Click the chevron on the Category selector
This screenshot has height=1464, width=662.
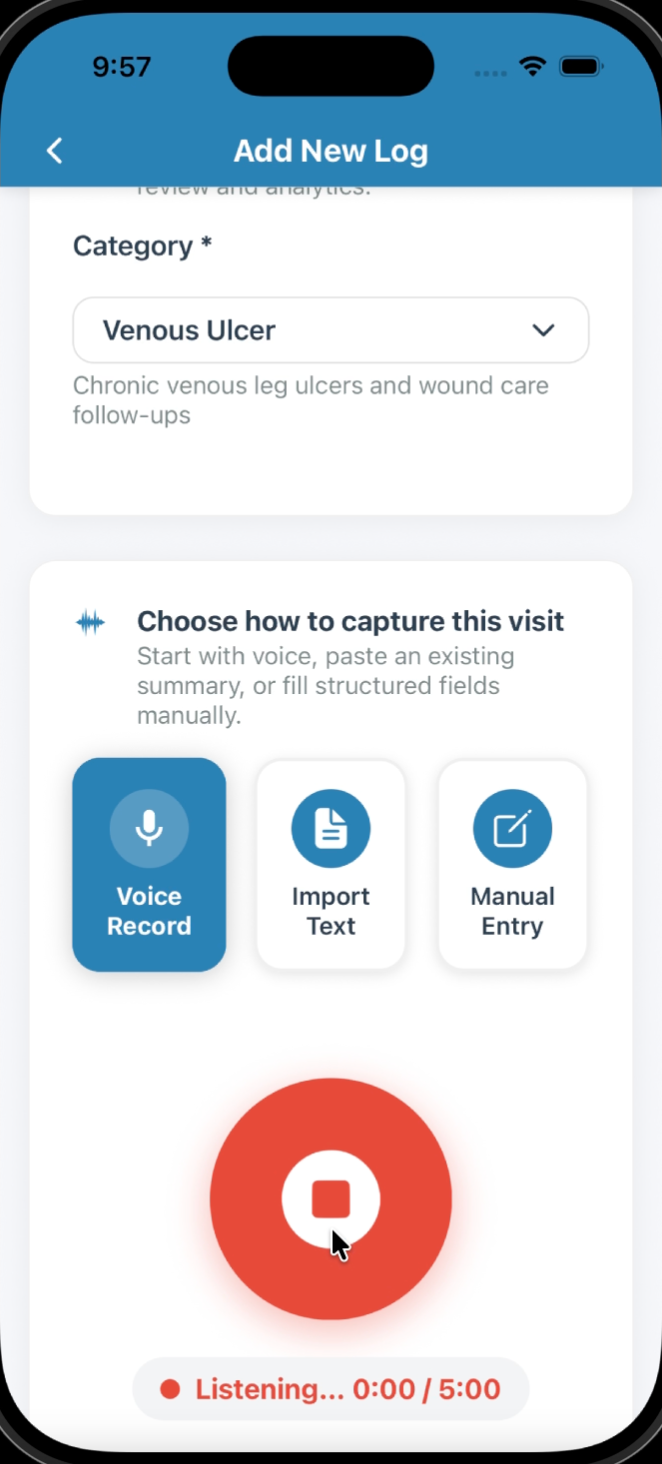(543, 330)
